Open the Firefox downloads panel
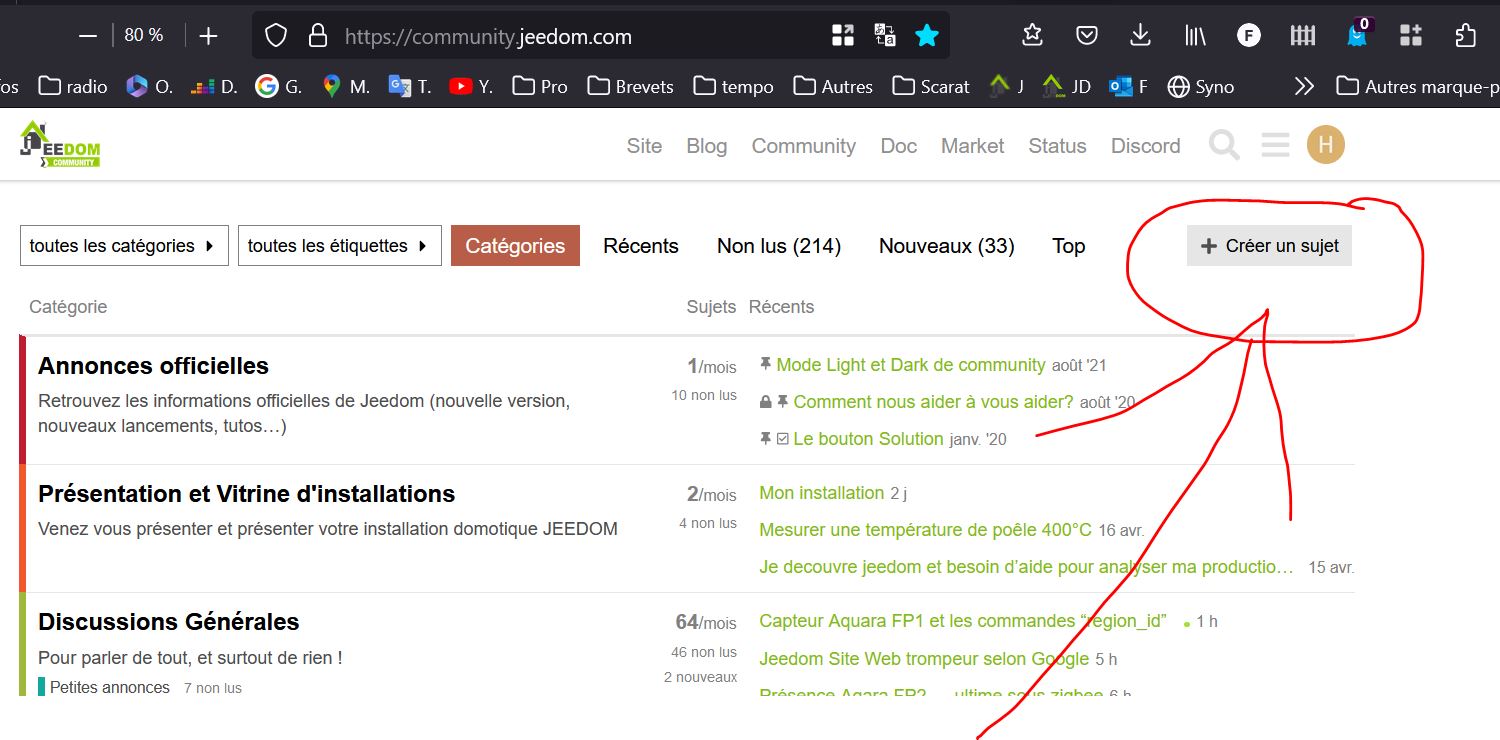This screenshot has width=1500, height=740. tap(1139, 34)
